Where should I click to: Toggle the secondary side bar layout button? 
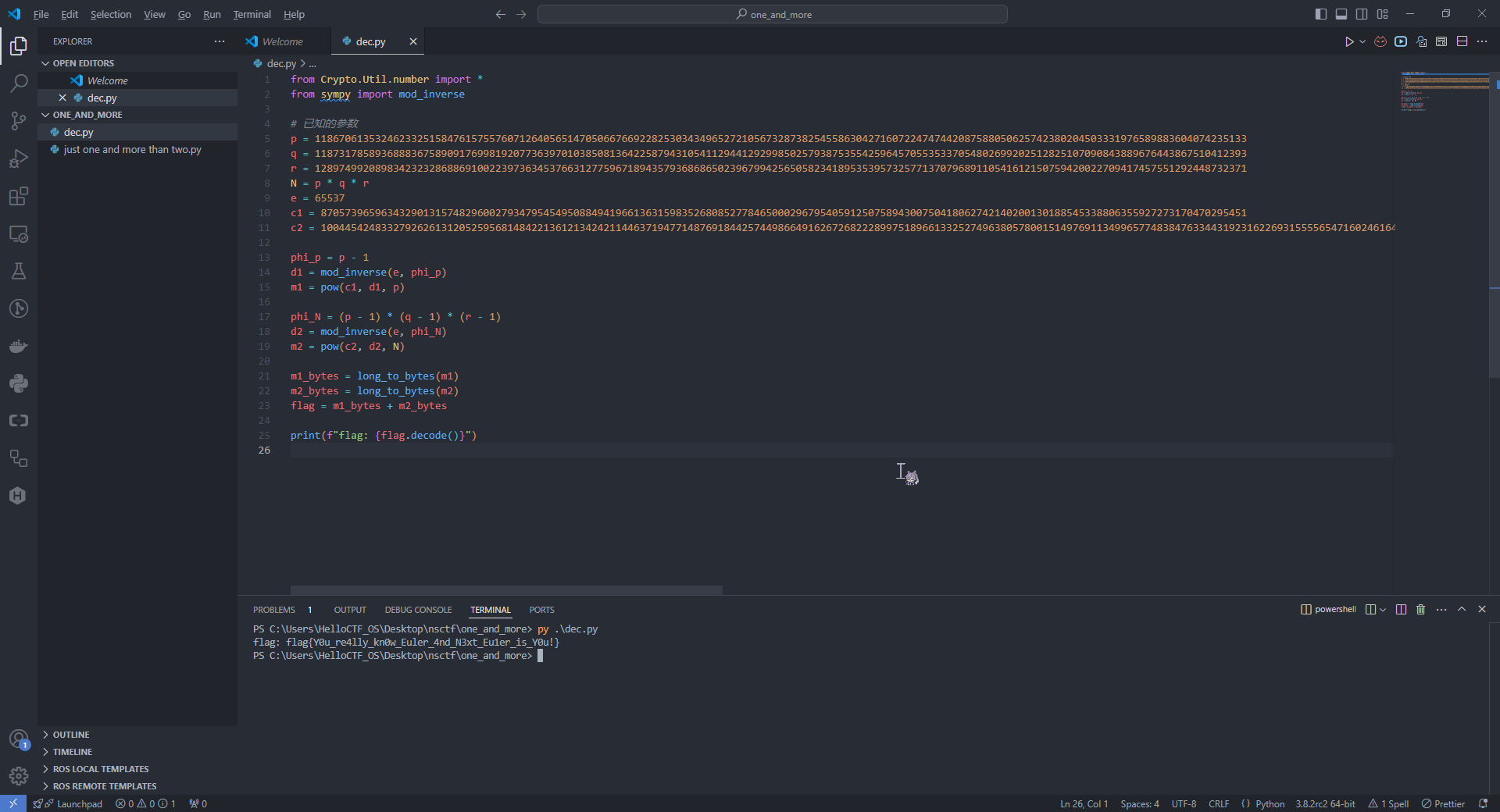pyautogui.click(x=1362, y=14)
